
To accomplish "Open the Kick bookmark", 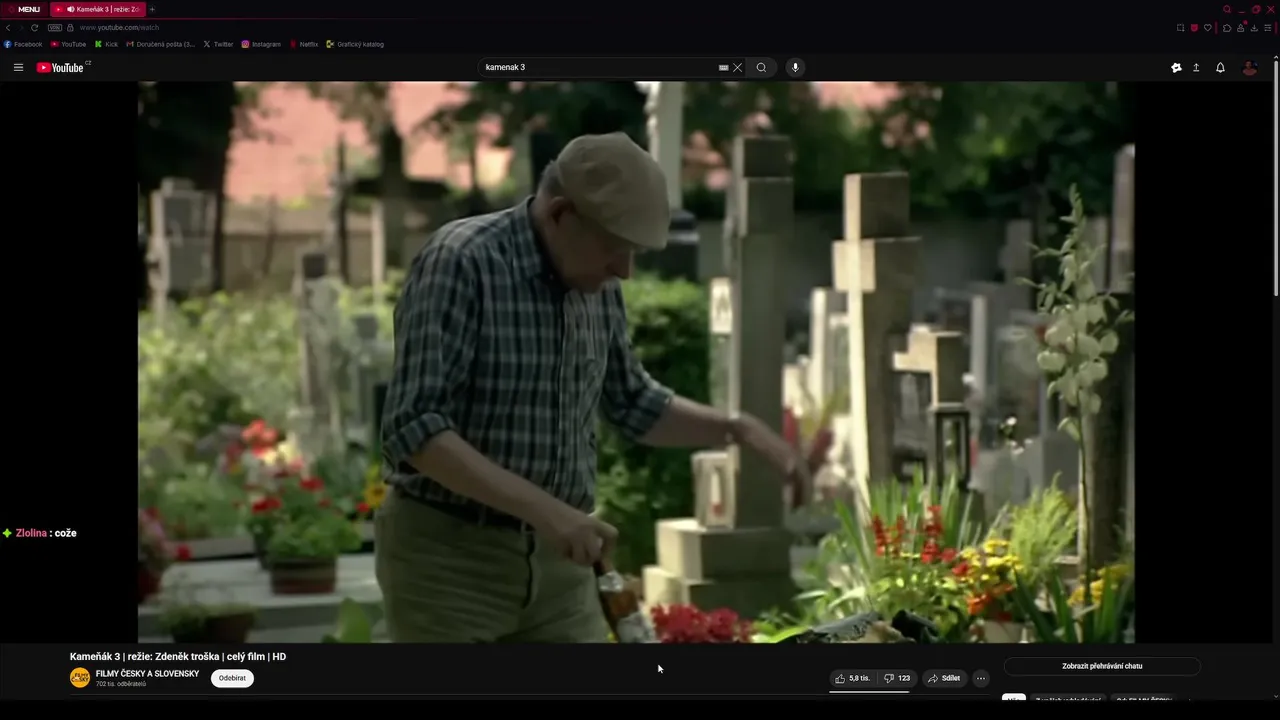I will [x=106, y=44].
